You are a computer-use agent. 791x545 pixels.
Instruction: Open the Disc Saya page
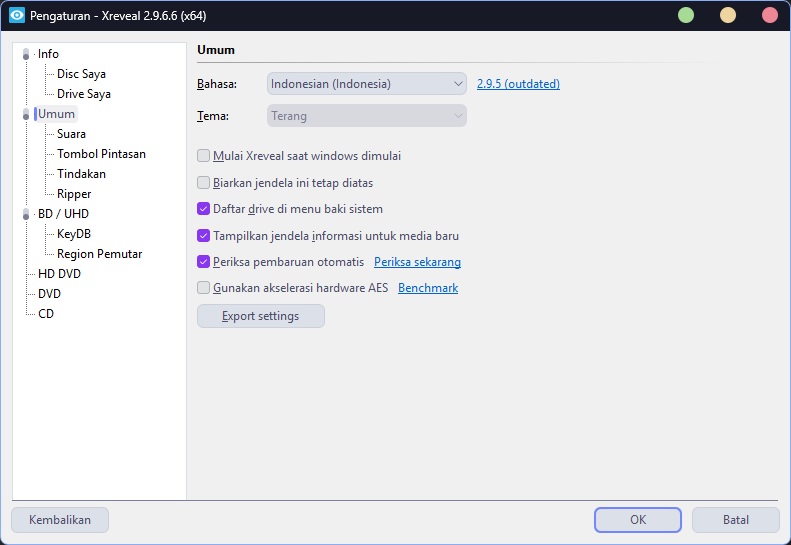(x=81, y=74)
